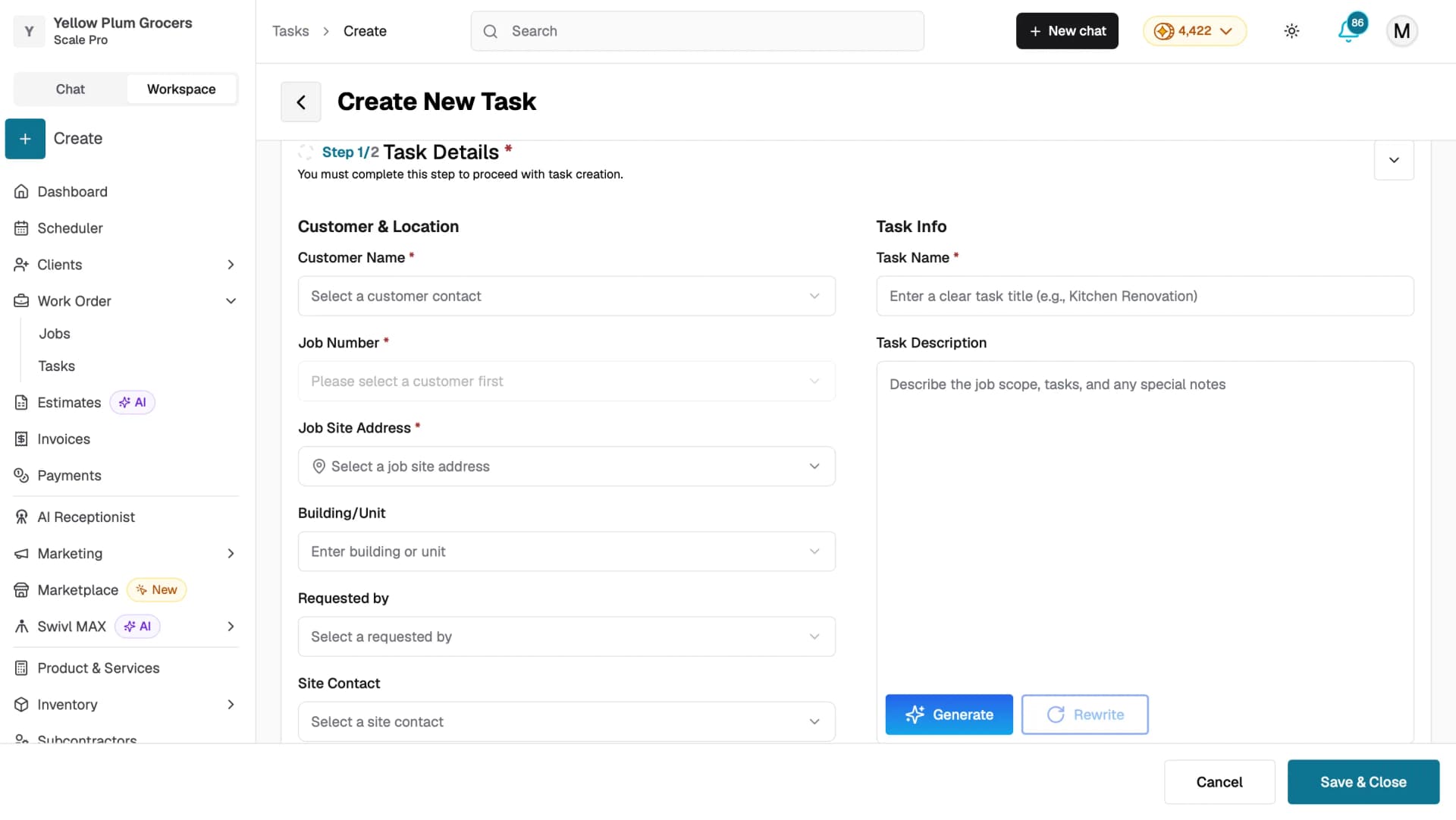The width and height of the screenshot is (1456, 820).
Task: Open the Job Site Address dropdown
Action: pyautogui.click(x=566, y=467)
